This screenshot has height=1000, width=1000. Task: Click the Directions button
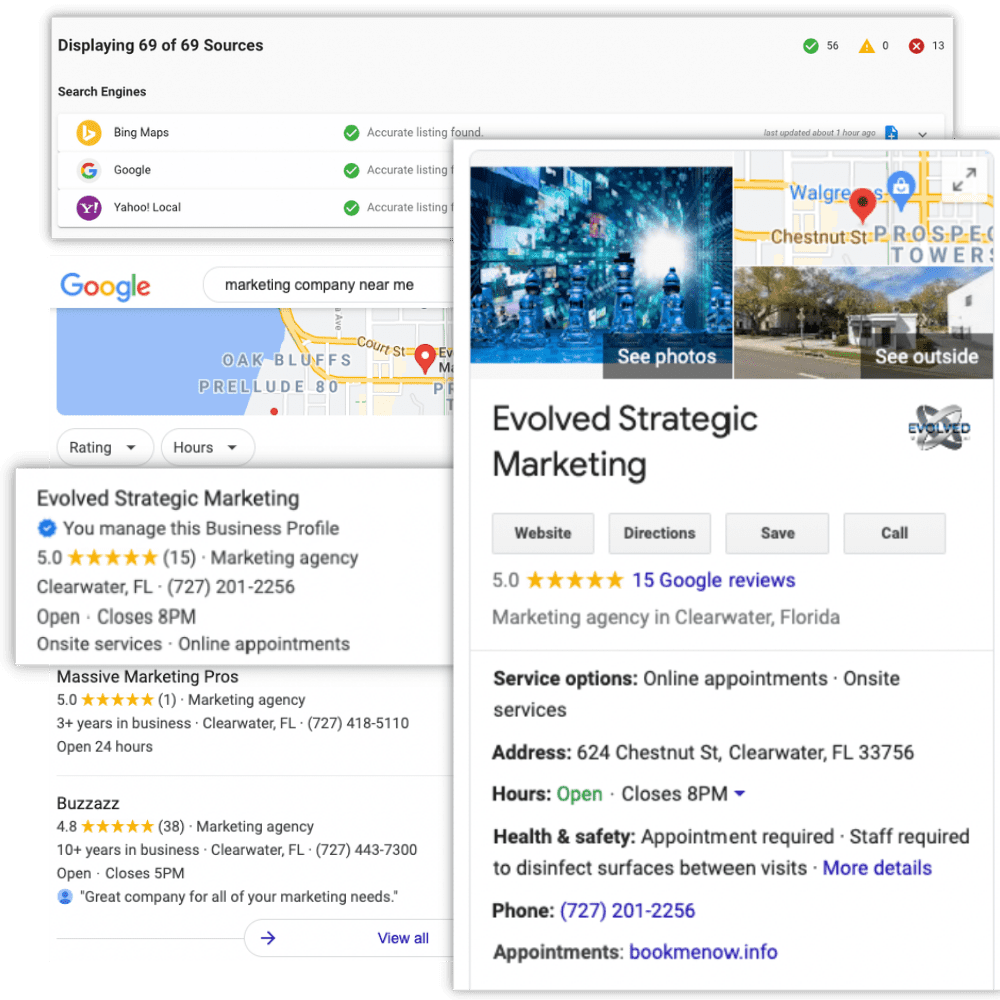coord(659,533)
